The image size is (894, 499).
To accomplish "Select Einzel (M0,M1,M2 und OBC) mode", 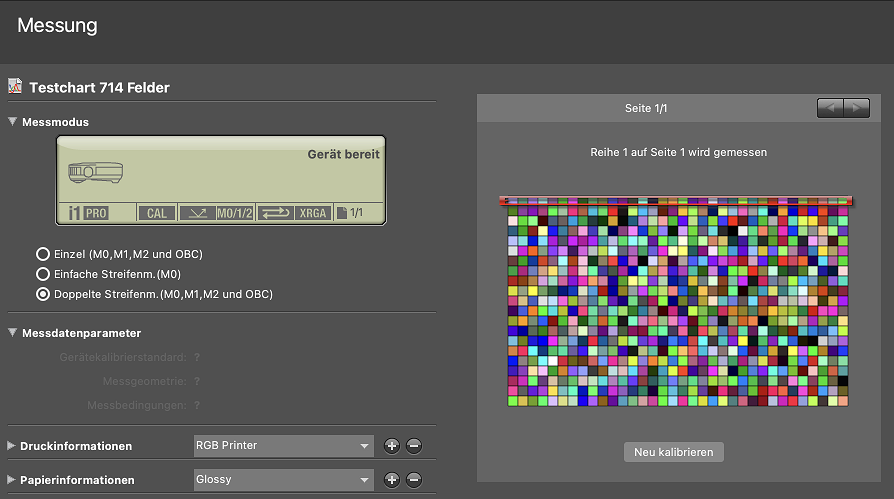I will tap(43, 254).
